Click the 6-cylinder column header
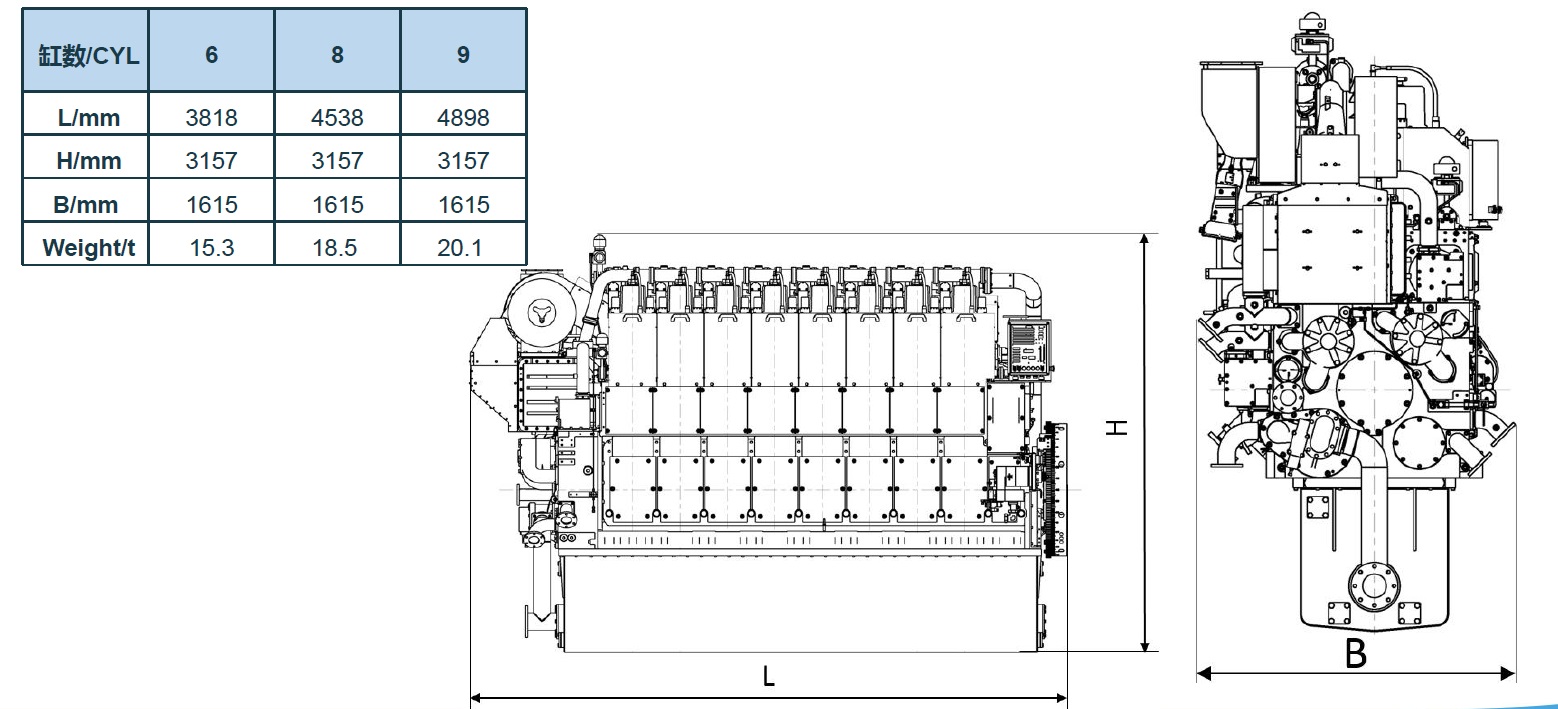 212,51
